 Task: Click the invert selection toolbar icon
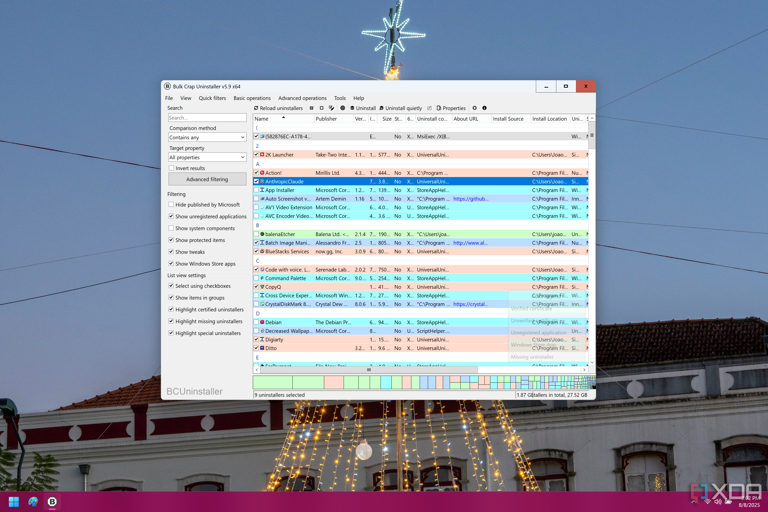(x=332, y=108)
